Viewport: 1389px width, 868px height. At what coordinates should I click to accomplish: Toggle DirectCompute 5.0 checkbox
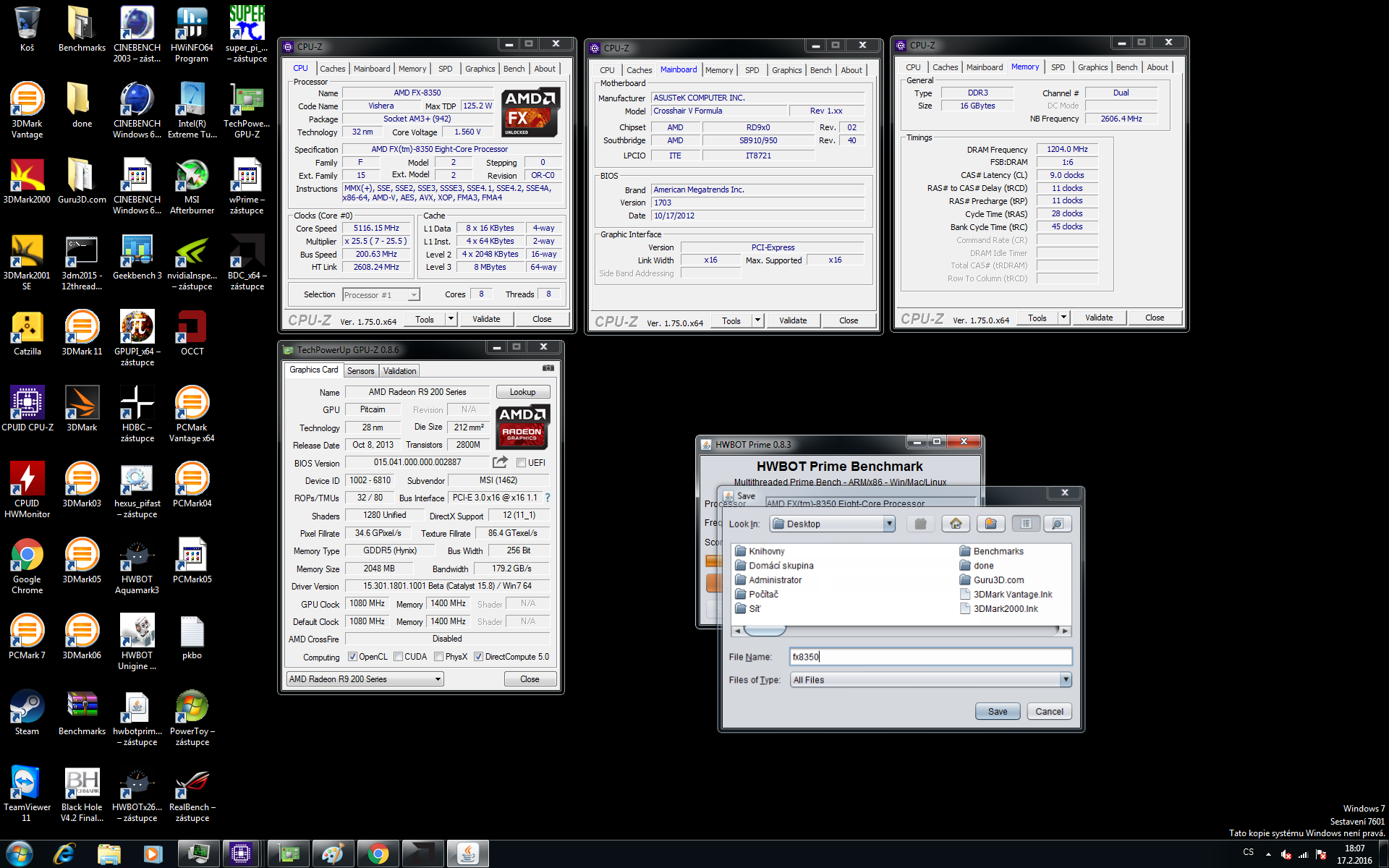click(478, 657)
